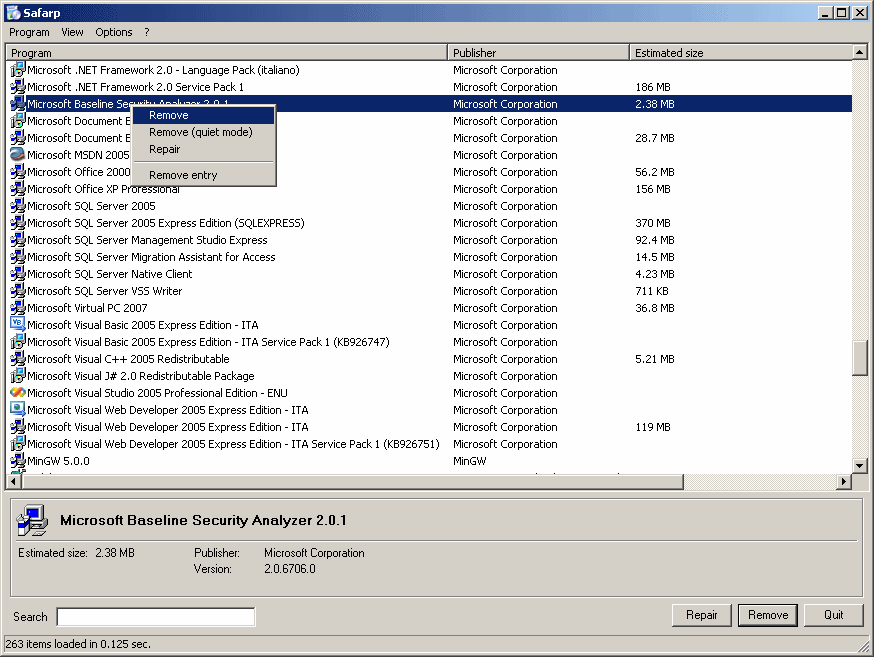Image resolution: width=874 pixels, height=657 pixels.
Task: Select Microsoft Virtual PC 2007 row text
Action: (88, 308)
